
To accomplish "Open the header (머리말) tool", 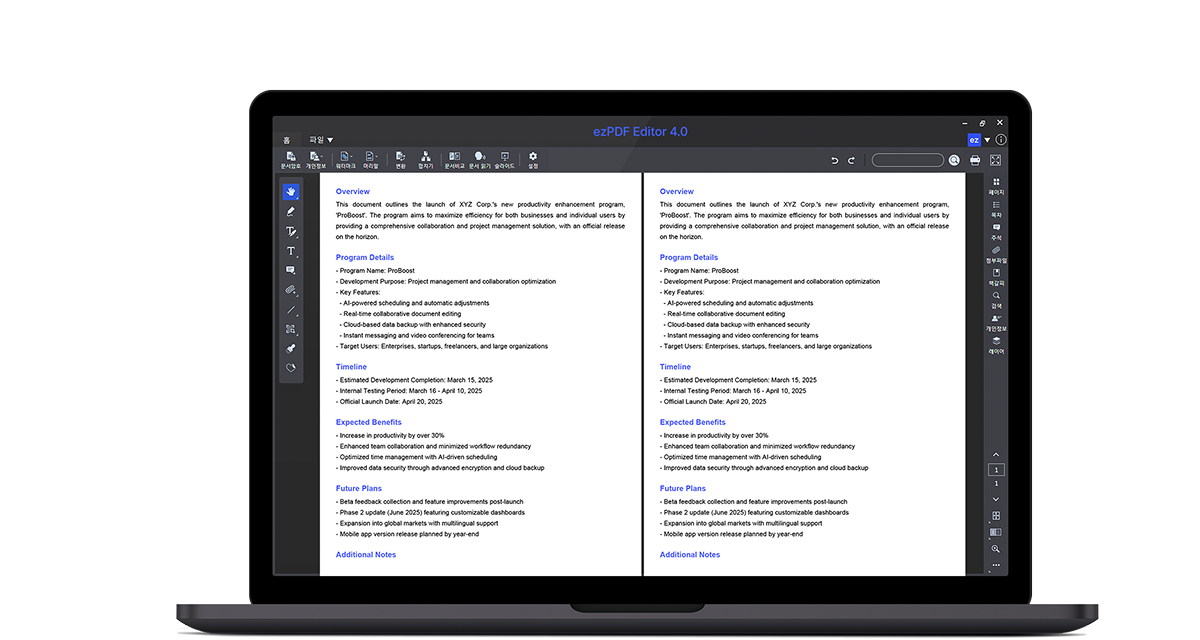I will pyautogui.click(x=370, y=159).
